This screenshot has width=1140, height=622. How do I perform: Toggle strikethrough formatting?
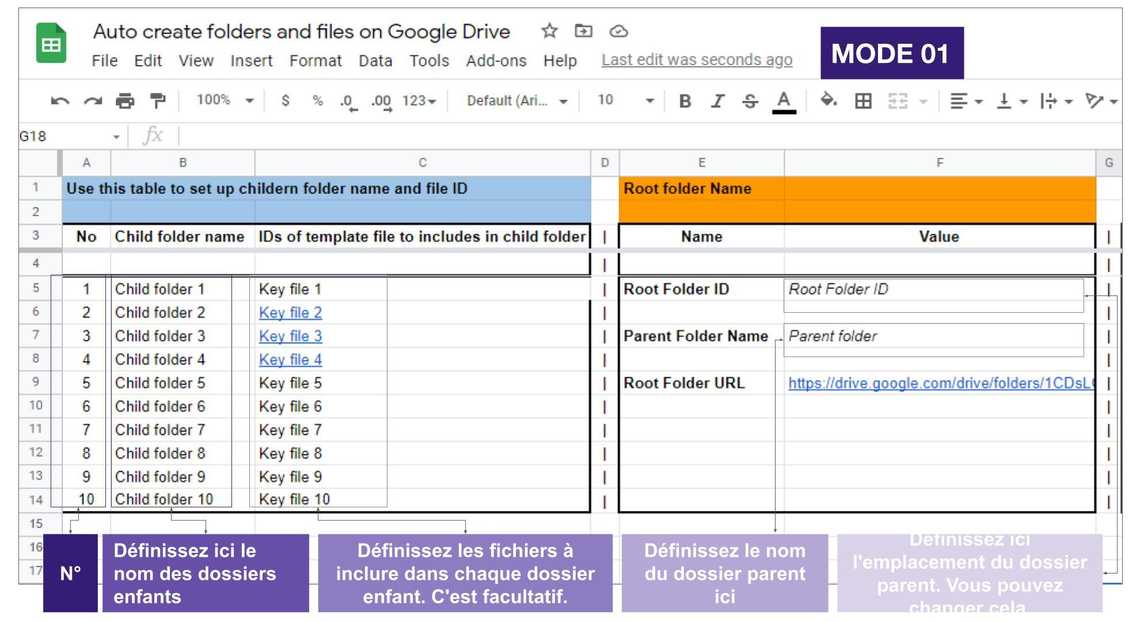pos(750,101)
